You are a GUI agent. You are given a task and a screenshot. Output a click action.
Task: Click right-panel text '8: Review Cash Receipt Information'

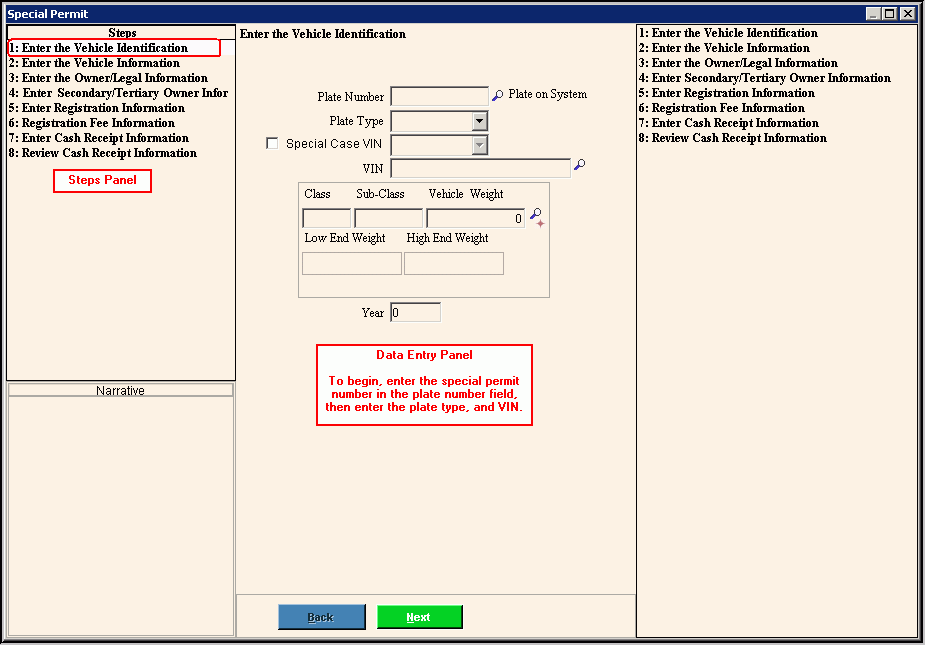coord(733,138)
